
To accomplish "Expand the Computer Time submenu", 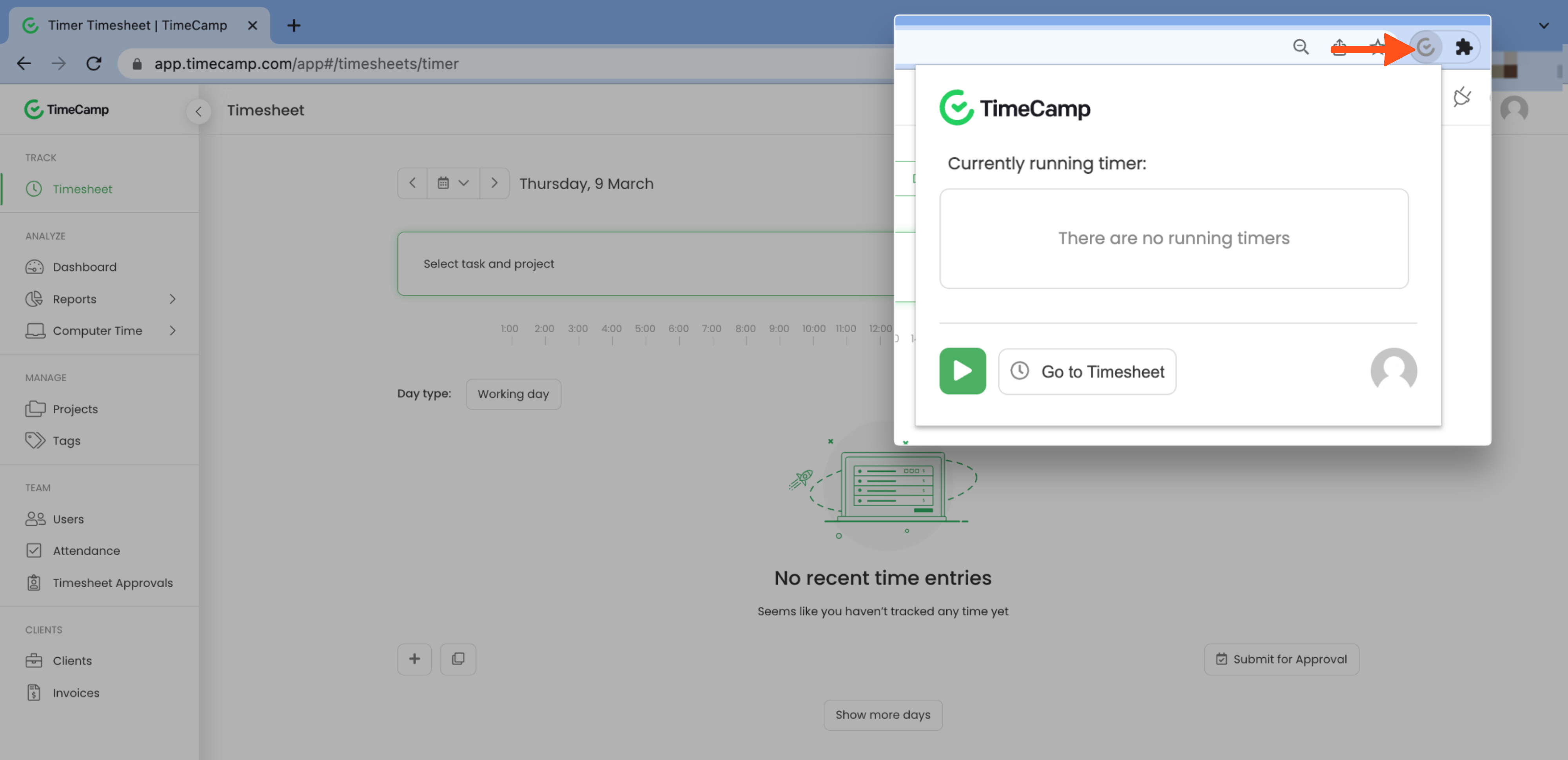I will tap(173, 330).
